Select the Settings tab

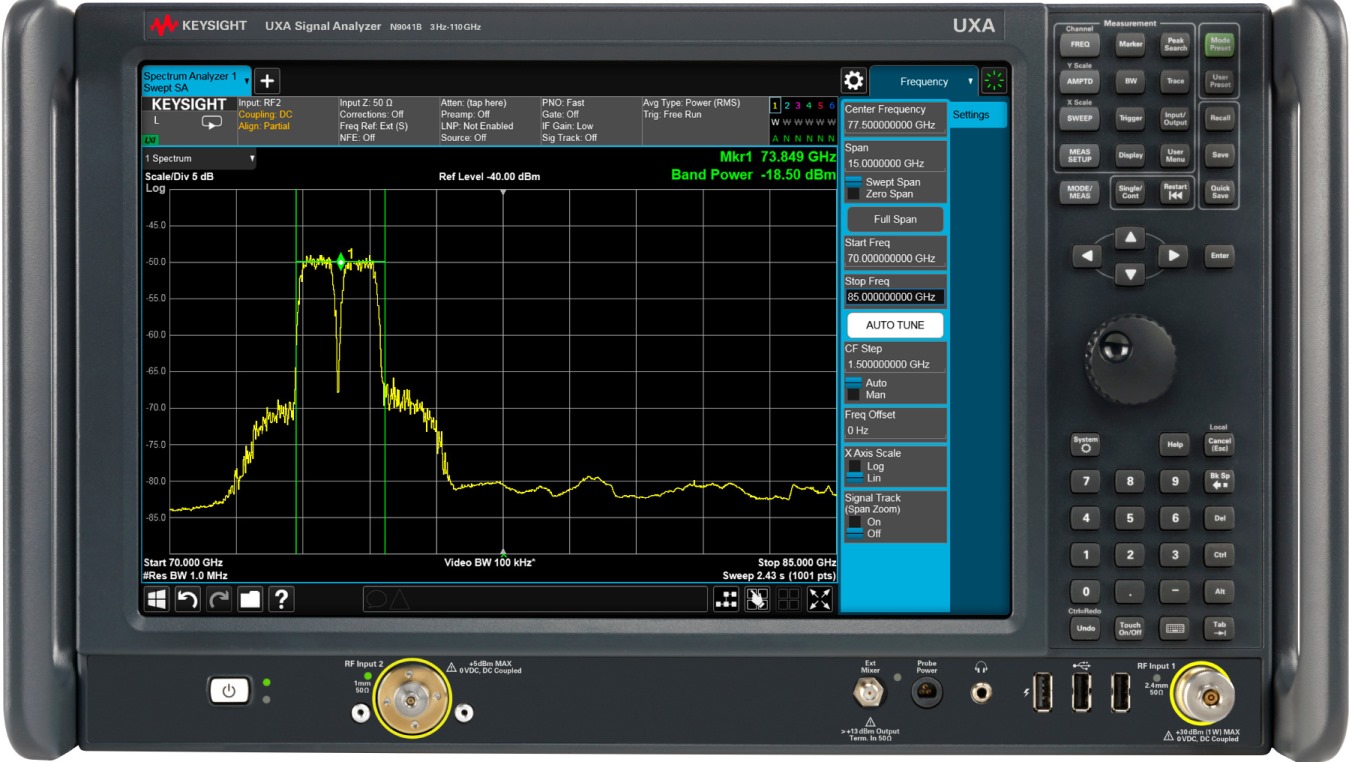pyautogui.click(x=970, y=115)
